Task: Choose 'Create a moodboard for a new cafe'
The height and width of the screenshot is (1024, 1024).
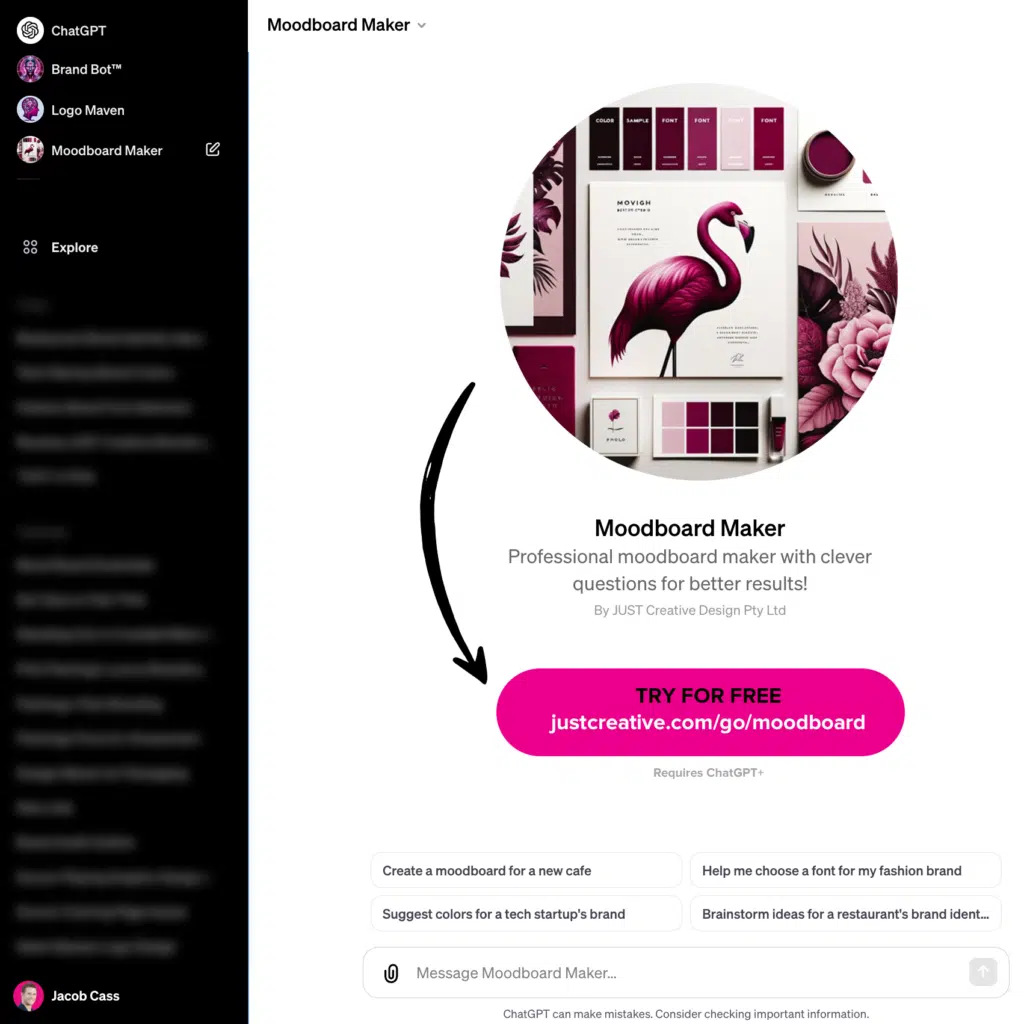Action: 526,871
